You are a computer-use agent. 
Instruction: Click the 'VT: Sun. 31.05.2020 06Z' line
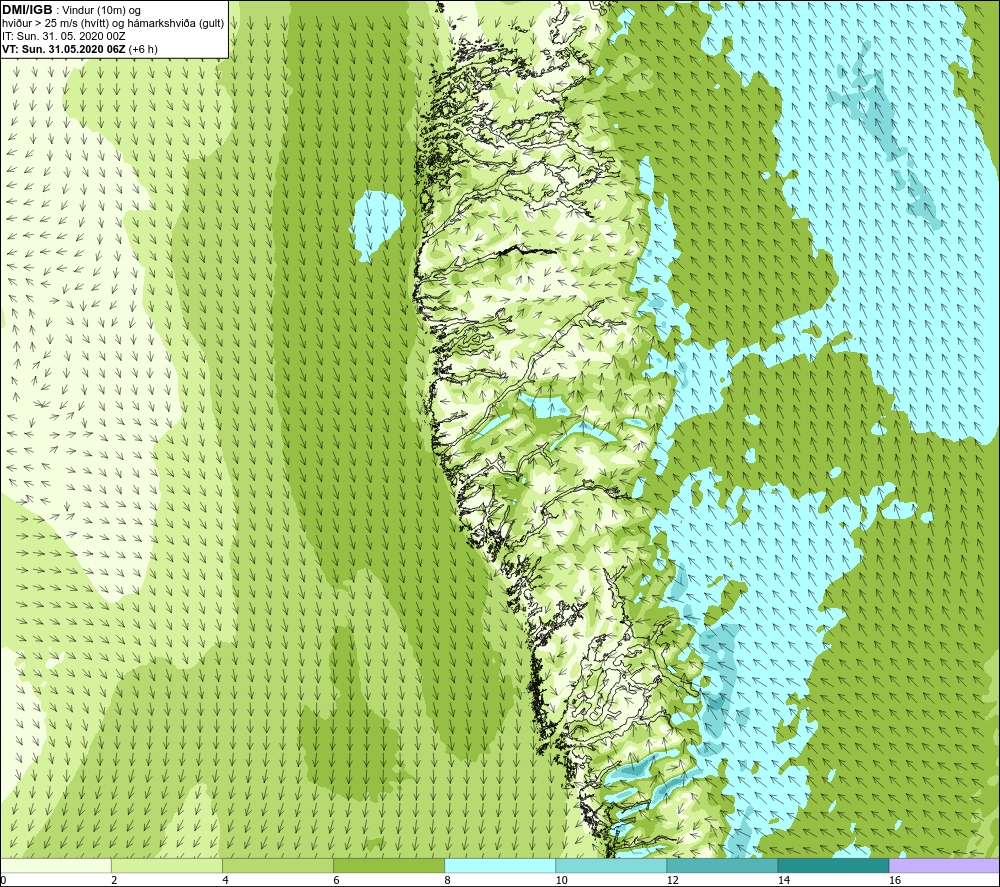click(x=64, y=49)
